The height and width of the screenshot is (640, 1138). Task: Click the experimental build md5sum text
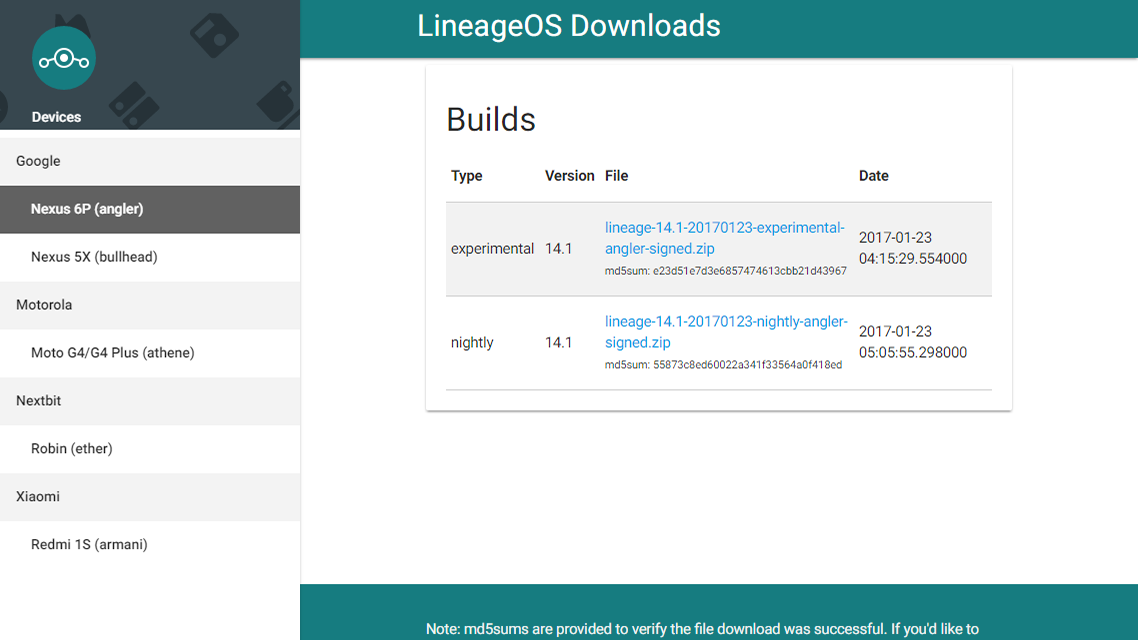click(726, 271)
